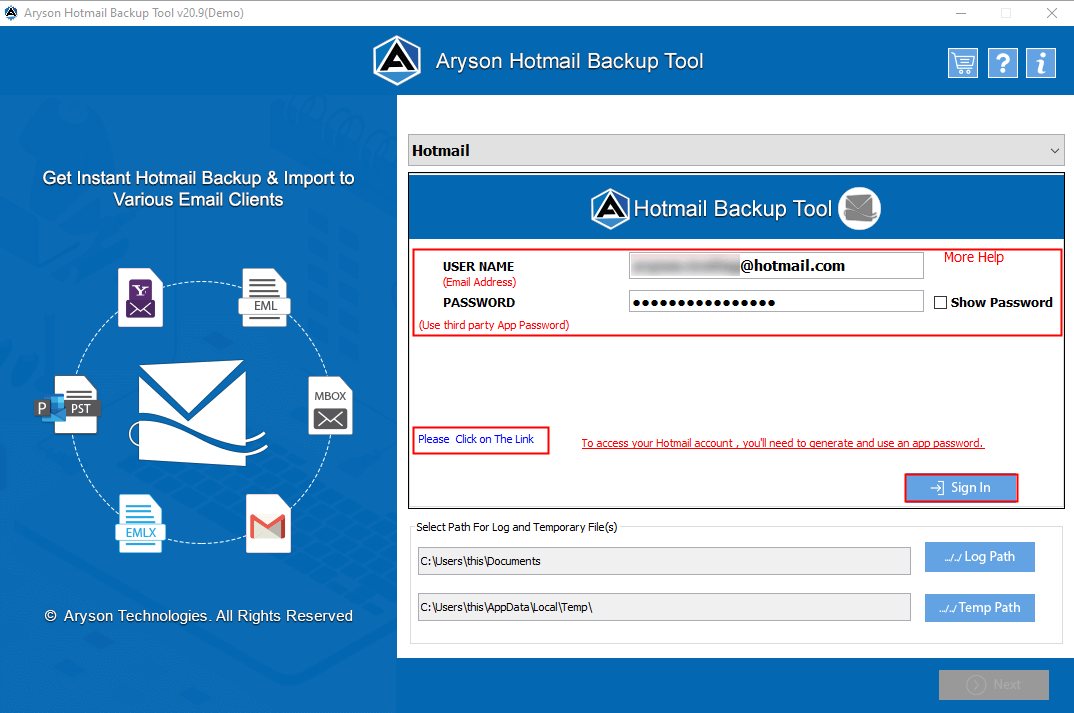Viewport: 1074px width, 713px height.
Task: Enable the Show Password checkbox
Action: (x=940, y=302)
